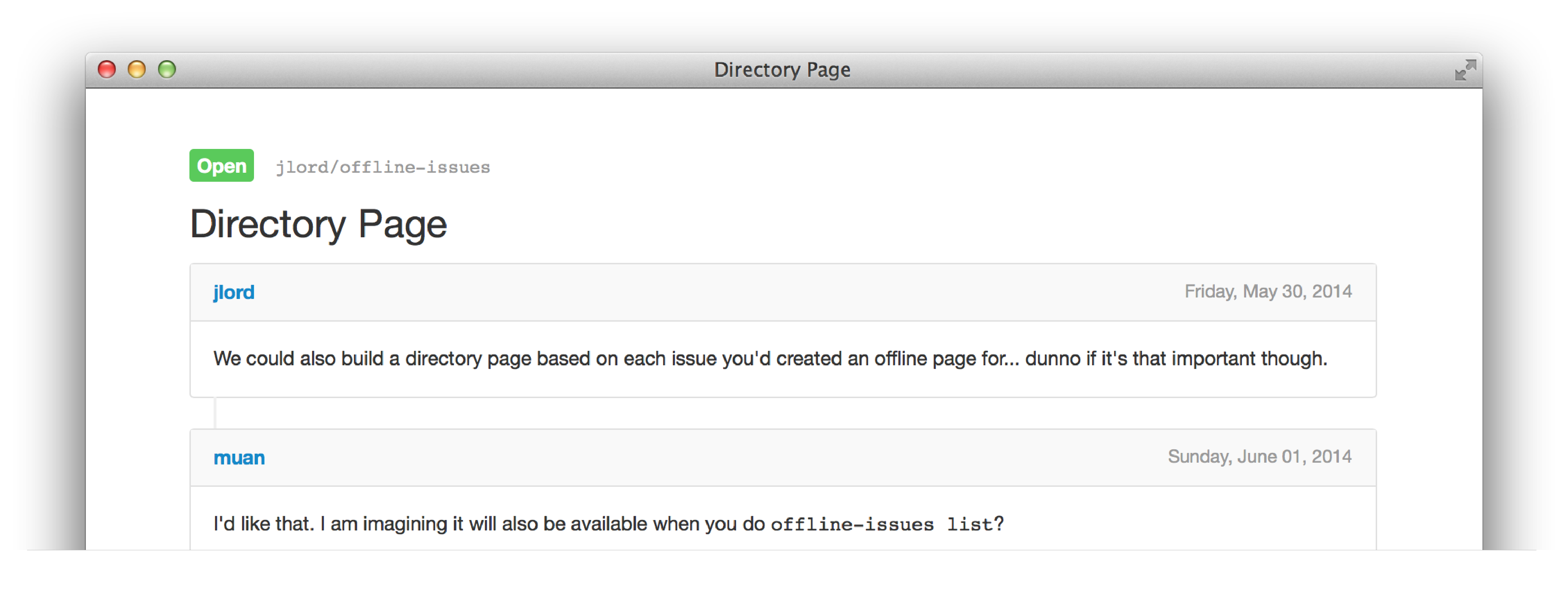1568x595 pixels.
Task: Click the green Open status badge
Action: (221, 166)
